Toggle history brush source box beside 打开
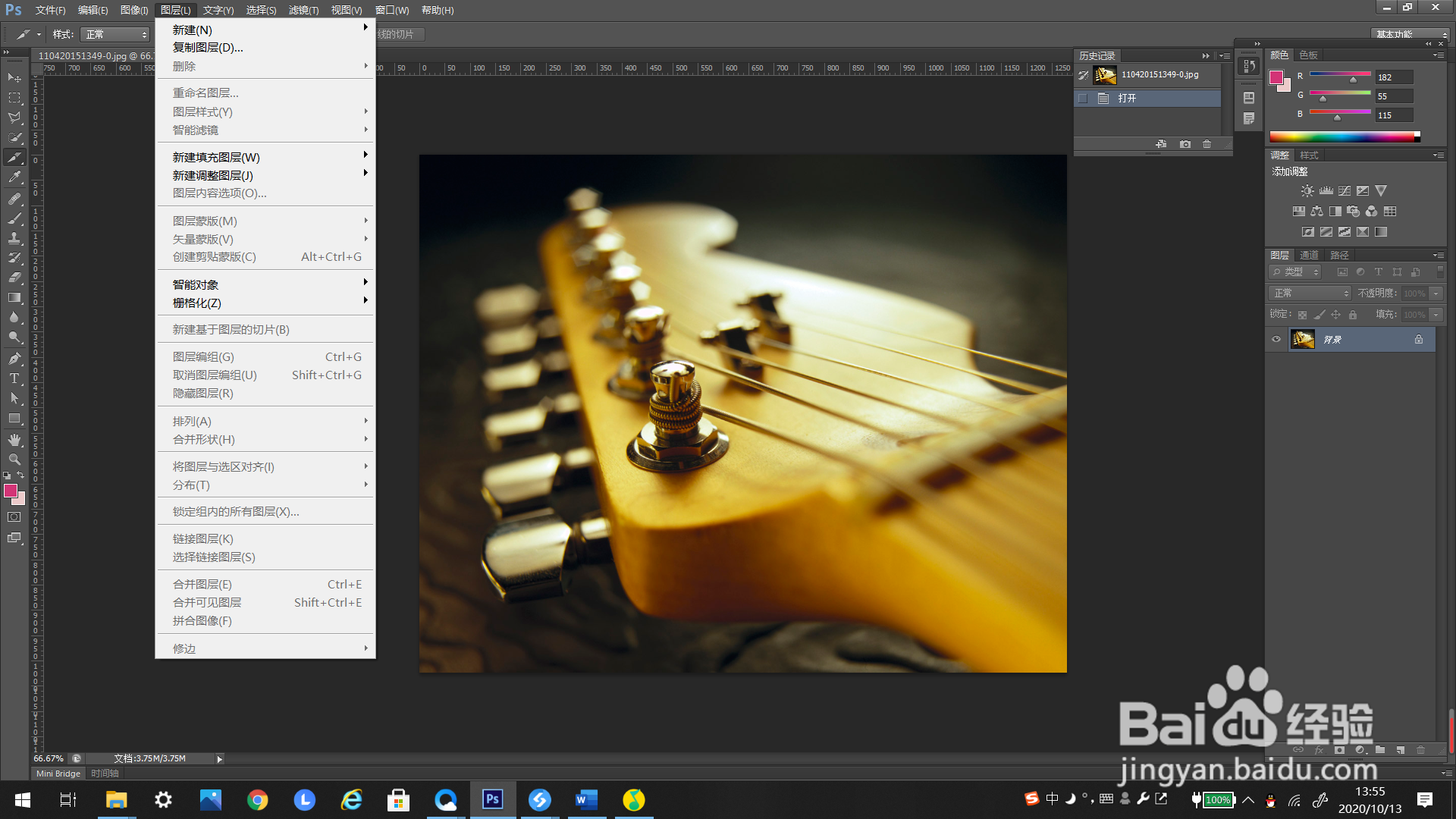 [x=1083, y=99]
